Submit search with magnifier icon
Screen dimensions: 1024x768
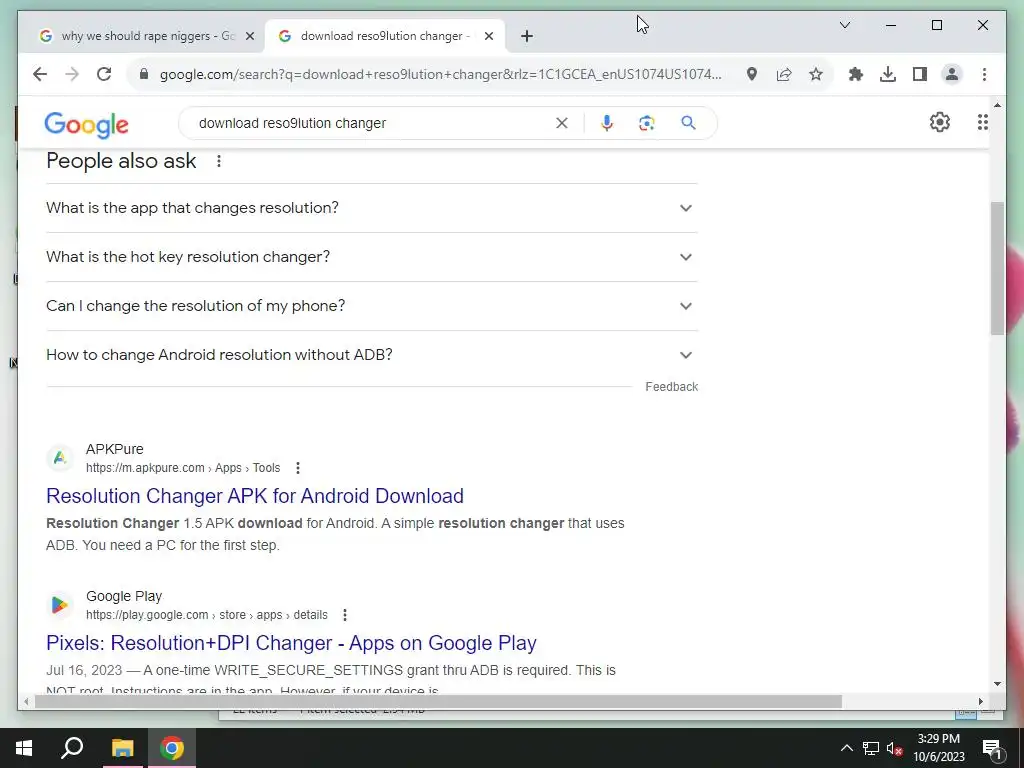coord(688,123)
